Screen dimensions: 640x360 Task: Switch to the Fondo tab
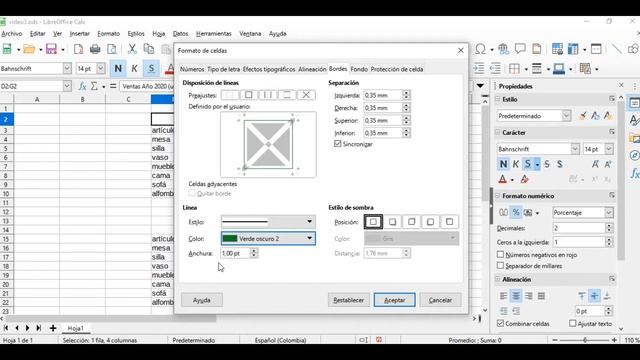(359, 69)
